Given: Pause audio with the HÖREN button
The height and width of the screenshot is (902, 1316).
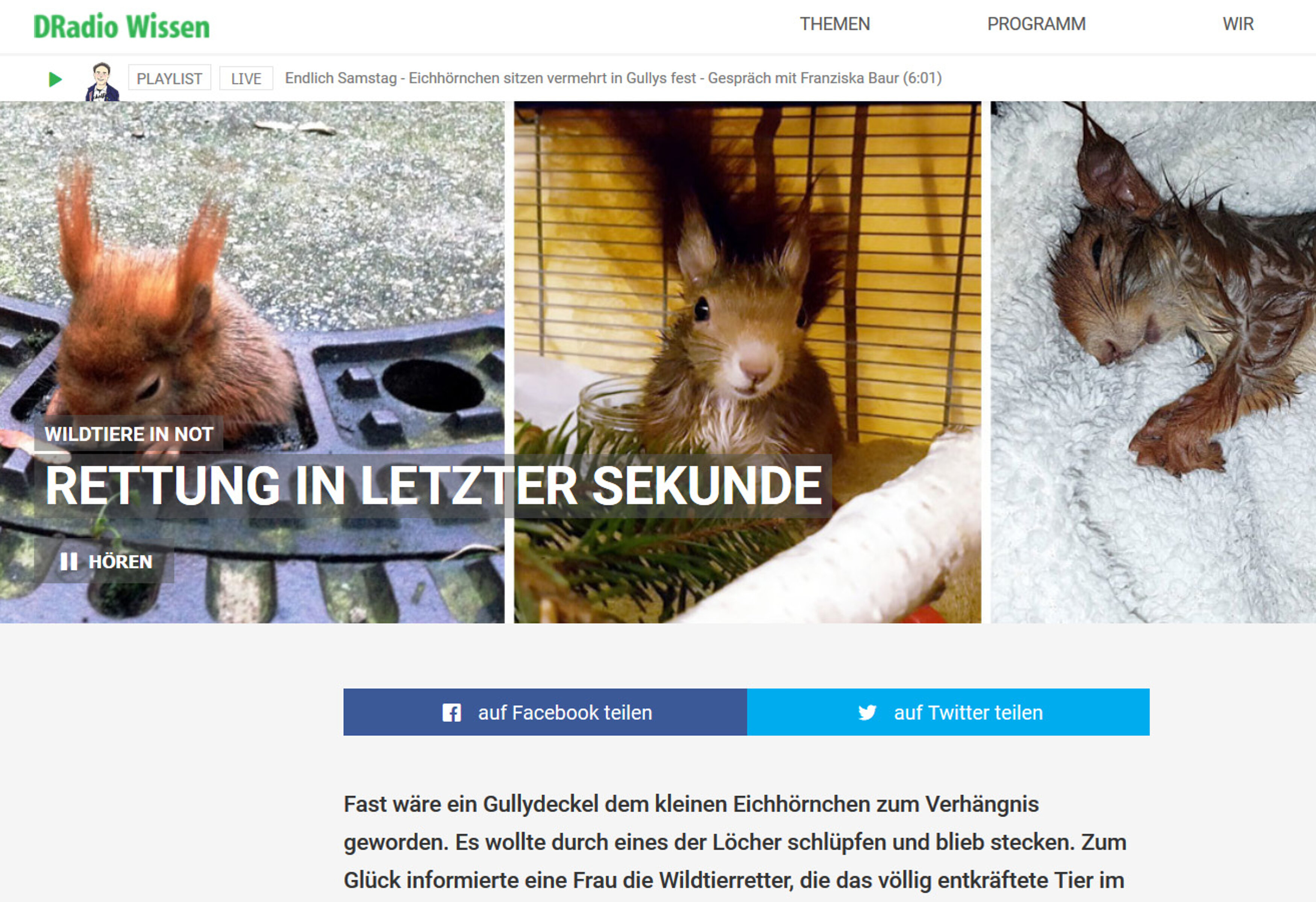Looking at the screenshot, I should (104, 562).
